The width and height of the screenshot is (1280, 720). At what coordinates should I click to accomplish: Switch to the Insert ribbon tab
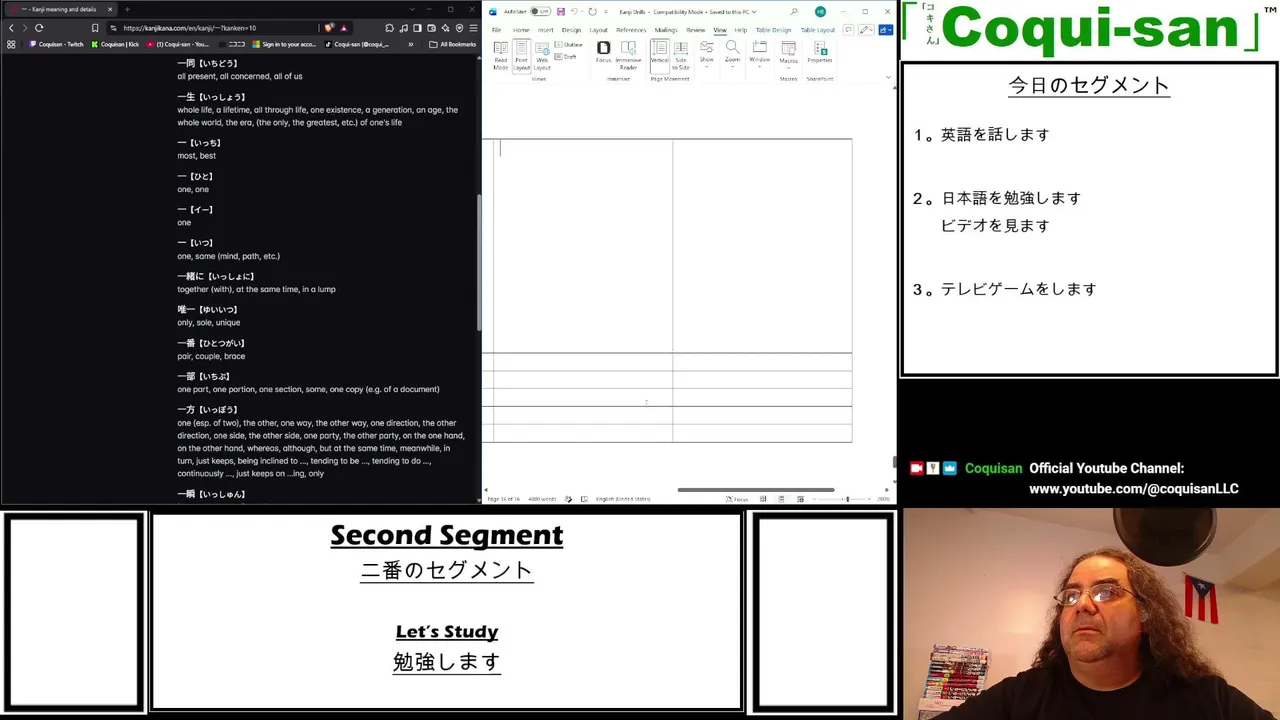[545, 30]
